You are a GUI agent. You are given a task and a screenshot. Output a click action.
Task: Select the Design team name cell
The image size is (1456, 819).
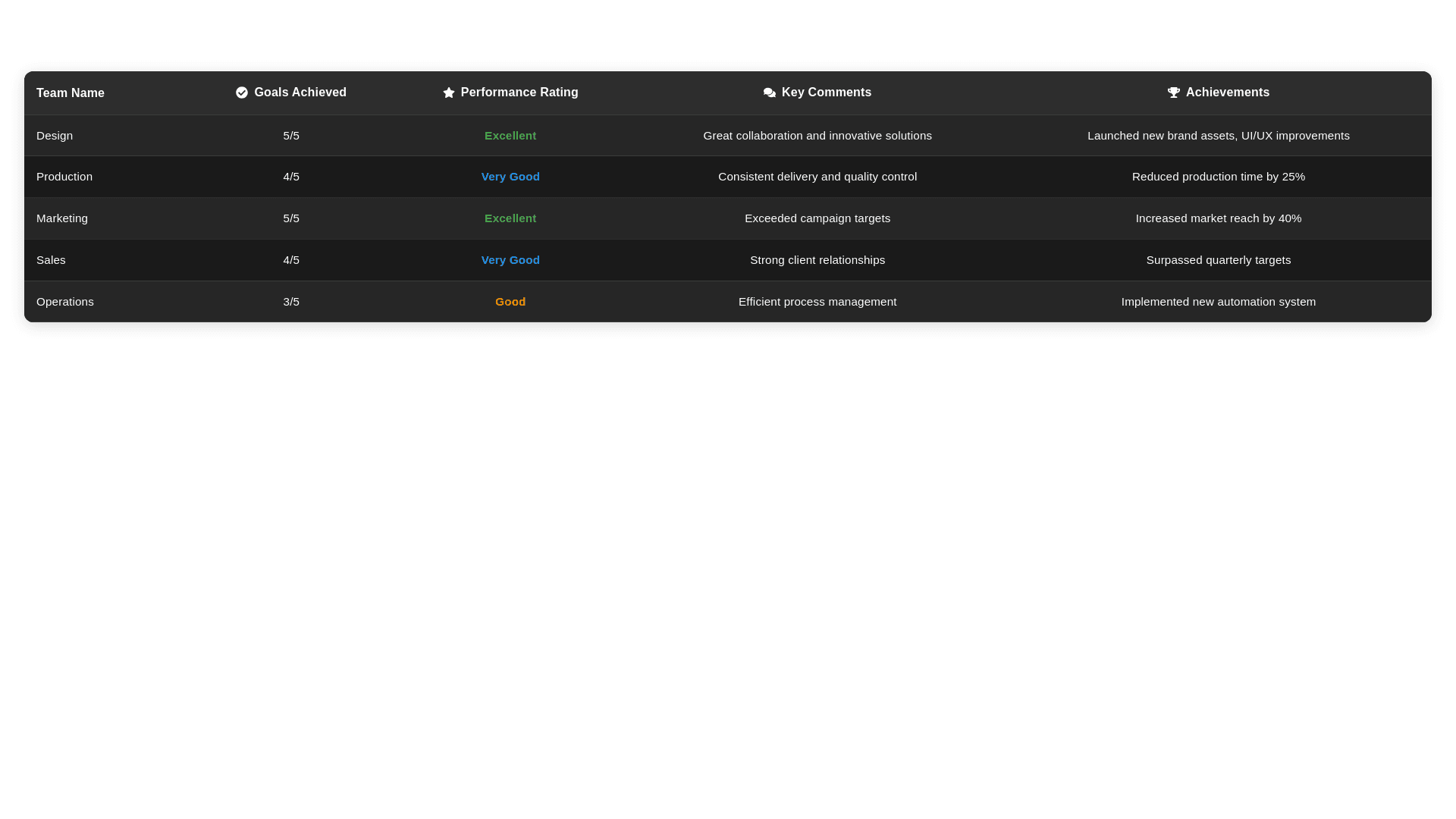click(x=55, y=136)
